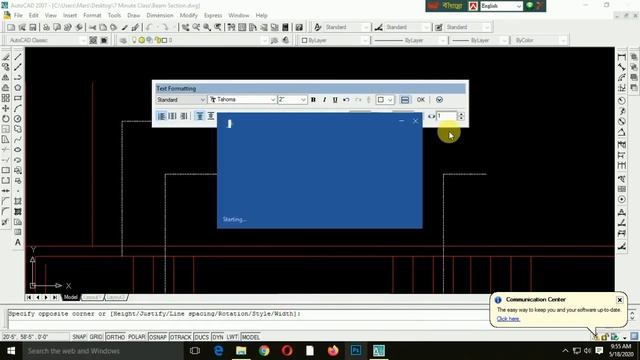Viewport: 640px width, 360px height.
Task: Toggle underline in Text Formatting
Action: pos(335,100)
